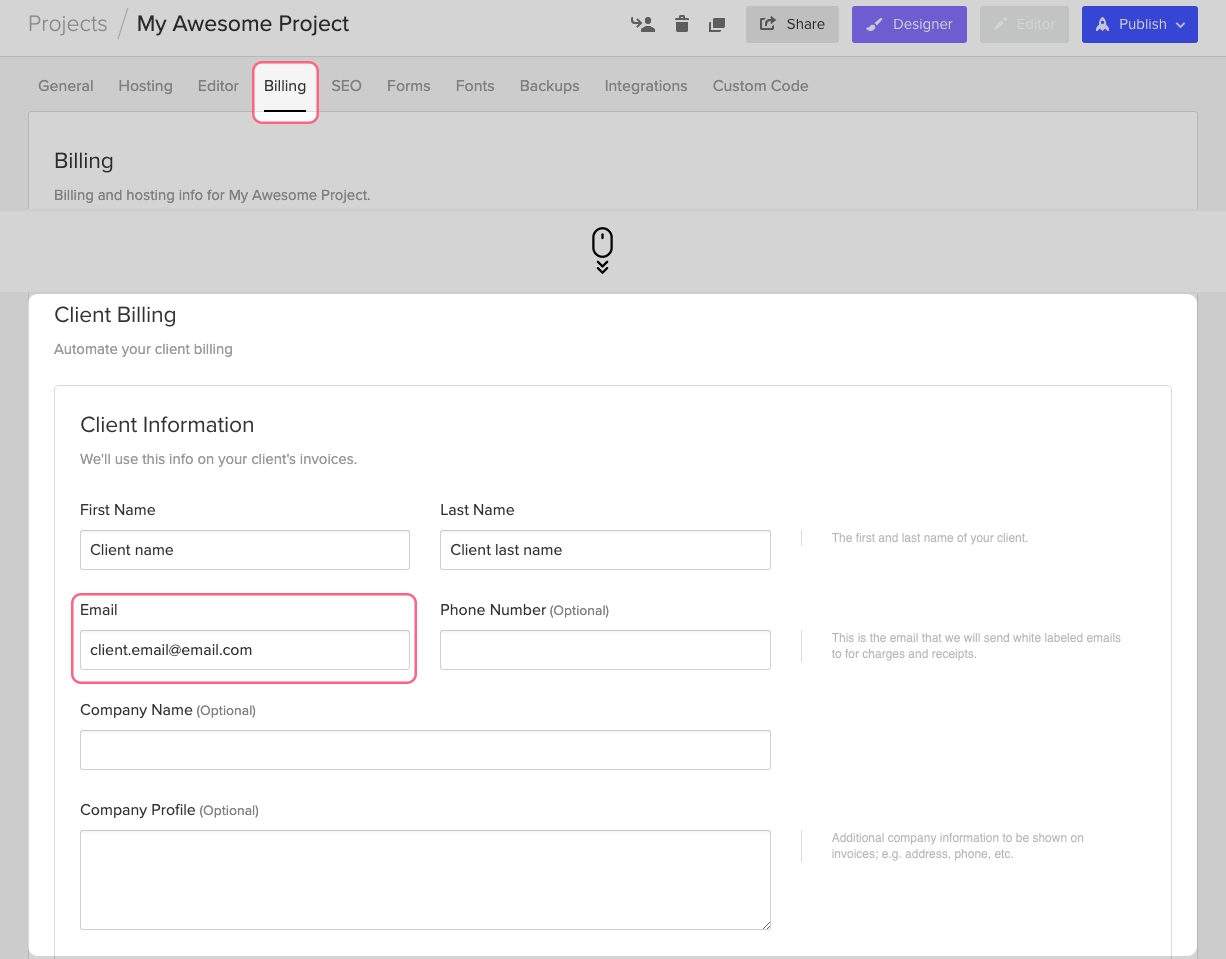Open the Custom Code tab
1226x959 pixels.
click(760, 86)
